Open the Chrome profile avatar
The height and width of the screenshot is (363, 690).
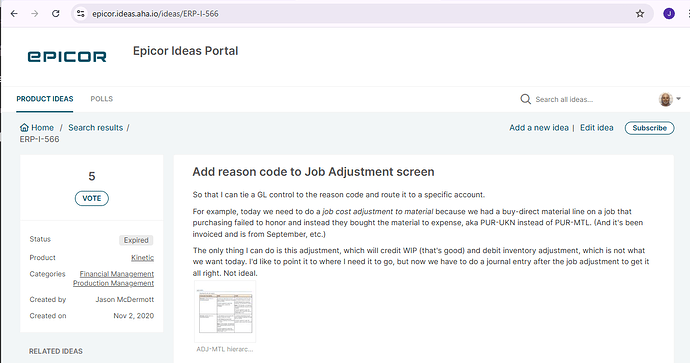click(669, 14)
